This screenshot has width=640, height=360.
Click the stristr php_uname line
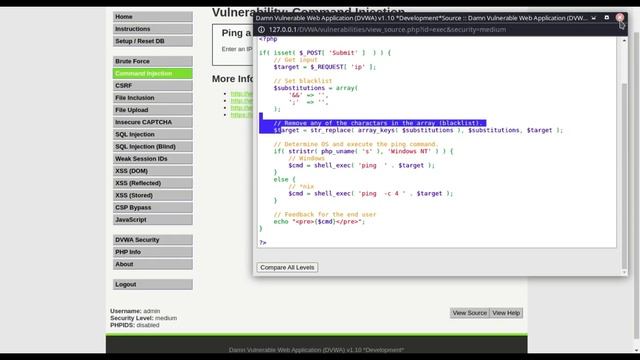point(363,151)
